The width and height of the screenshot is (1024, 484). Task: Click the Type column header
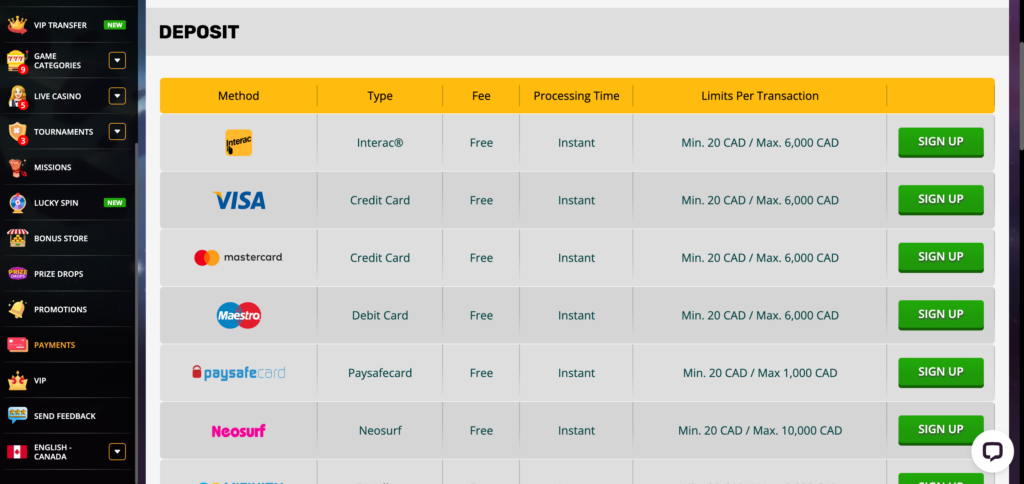click(380, 96)
